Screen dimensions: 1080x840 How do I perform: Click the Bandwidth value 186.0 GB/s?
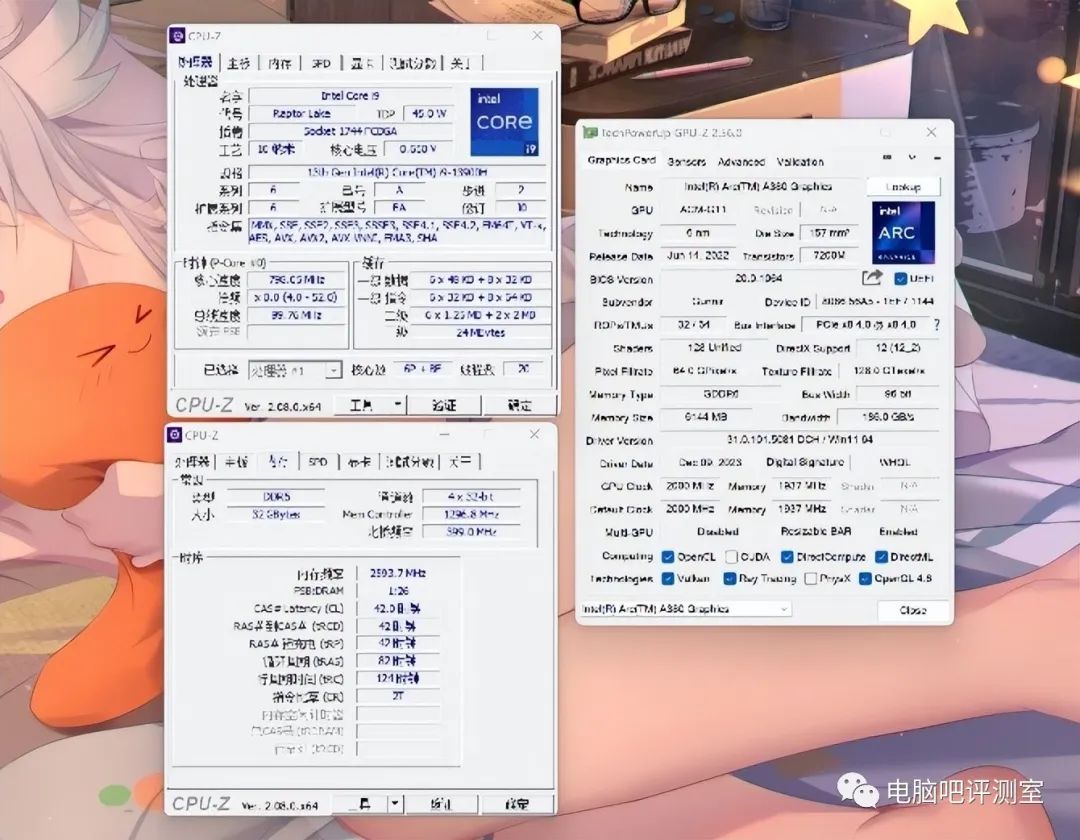tap(889, 417)
